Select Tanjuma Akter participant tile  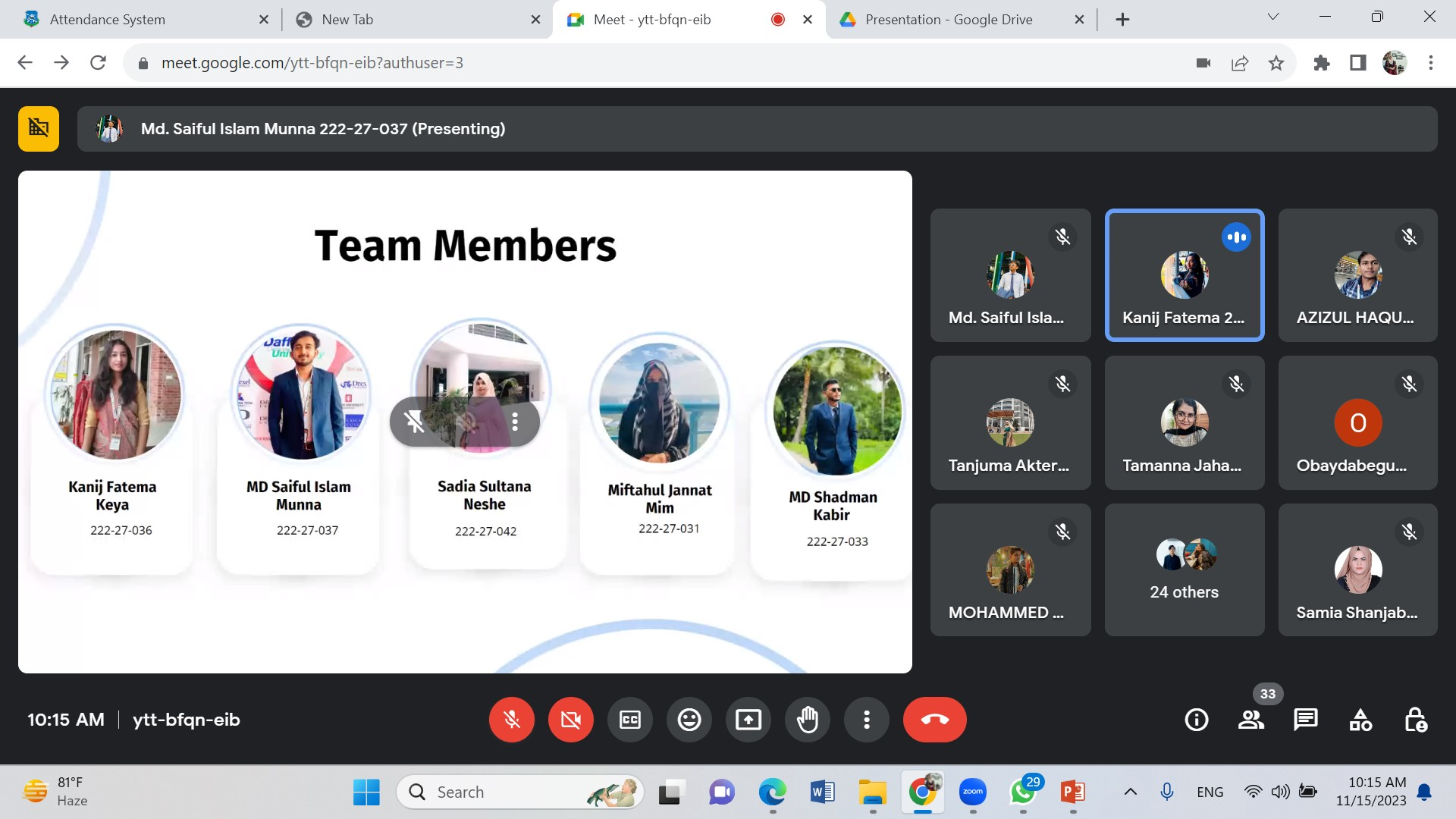(x=1010, y=422)
